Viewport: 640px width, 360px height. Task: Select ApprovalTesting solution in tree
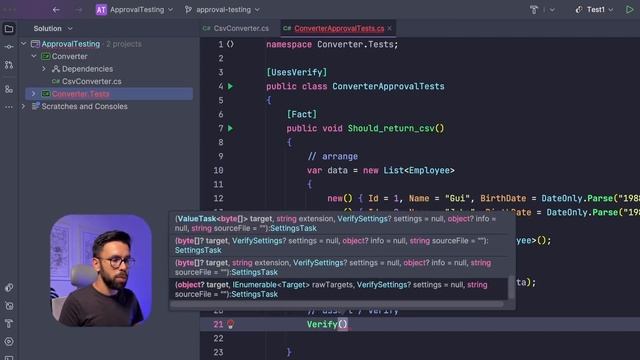pyautogui.click(x=71, y=44)
